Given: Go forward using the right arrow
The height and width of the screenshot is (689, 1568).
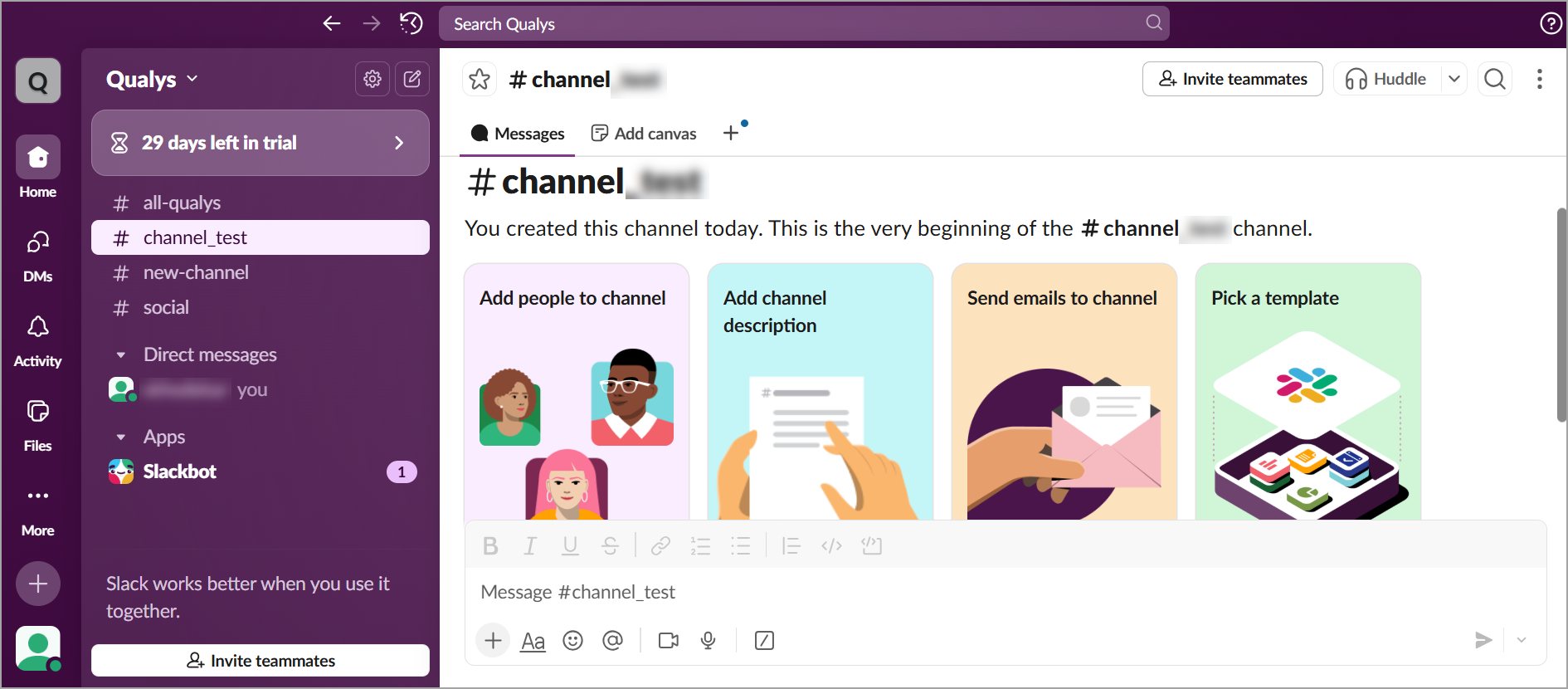Looking at the screenshot, I should [372, 23].
